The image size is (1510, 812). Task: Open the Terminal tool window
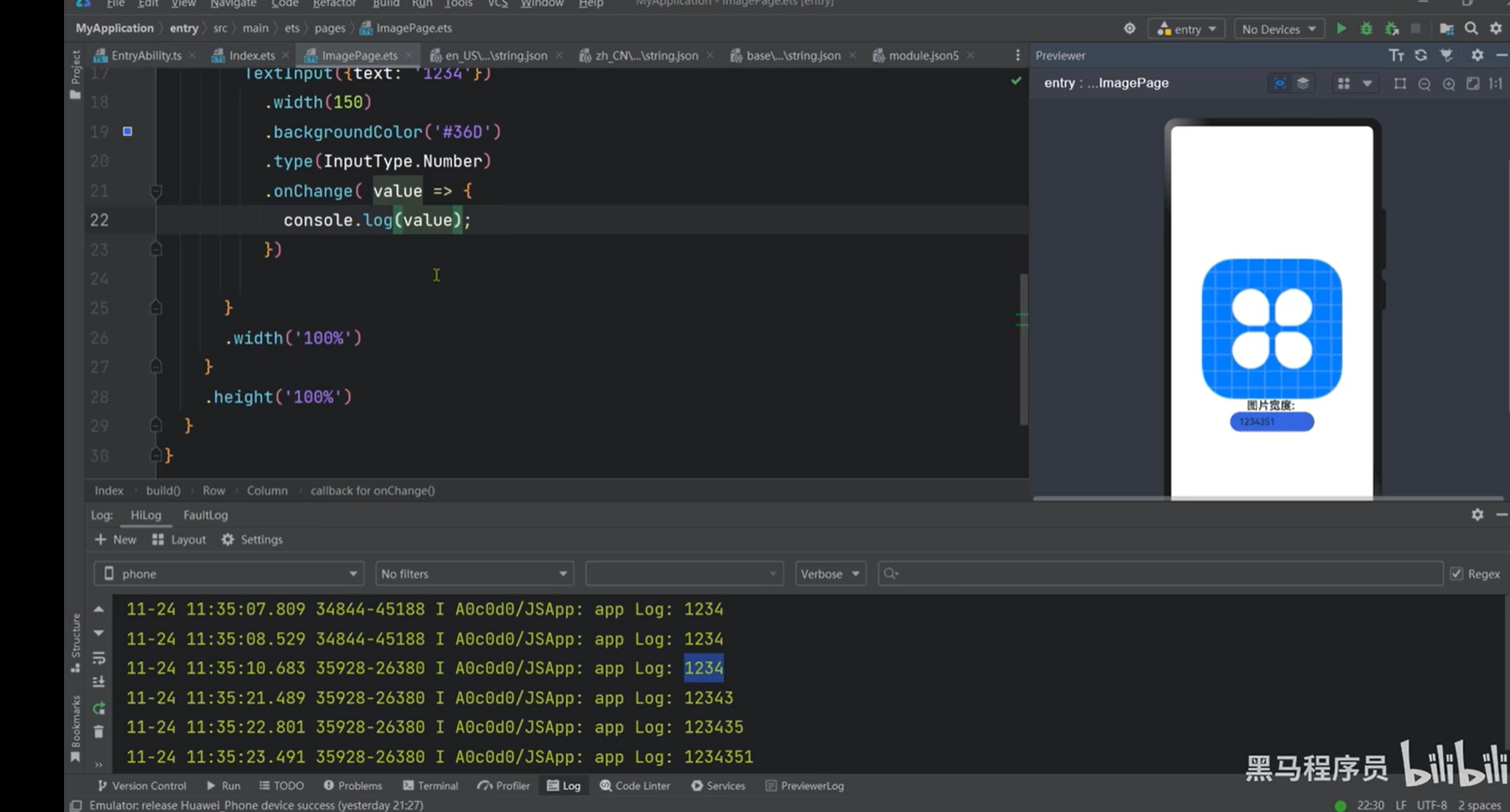tap(431, 786)
